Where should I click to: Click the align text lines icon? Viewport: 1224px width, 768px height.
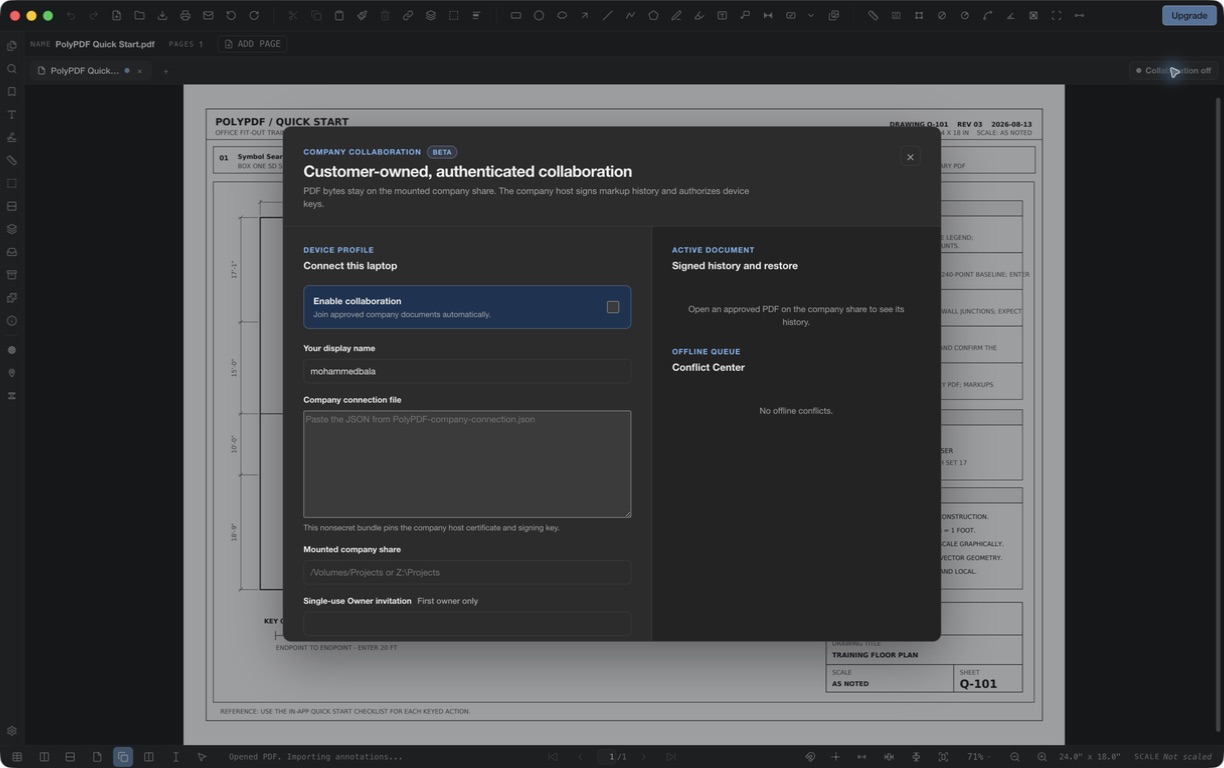[477, 16]
